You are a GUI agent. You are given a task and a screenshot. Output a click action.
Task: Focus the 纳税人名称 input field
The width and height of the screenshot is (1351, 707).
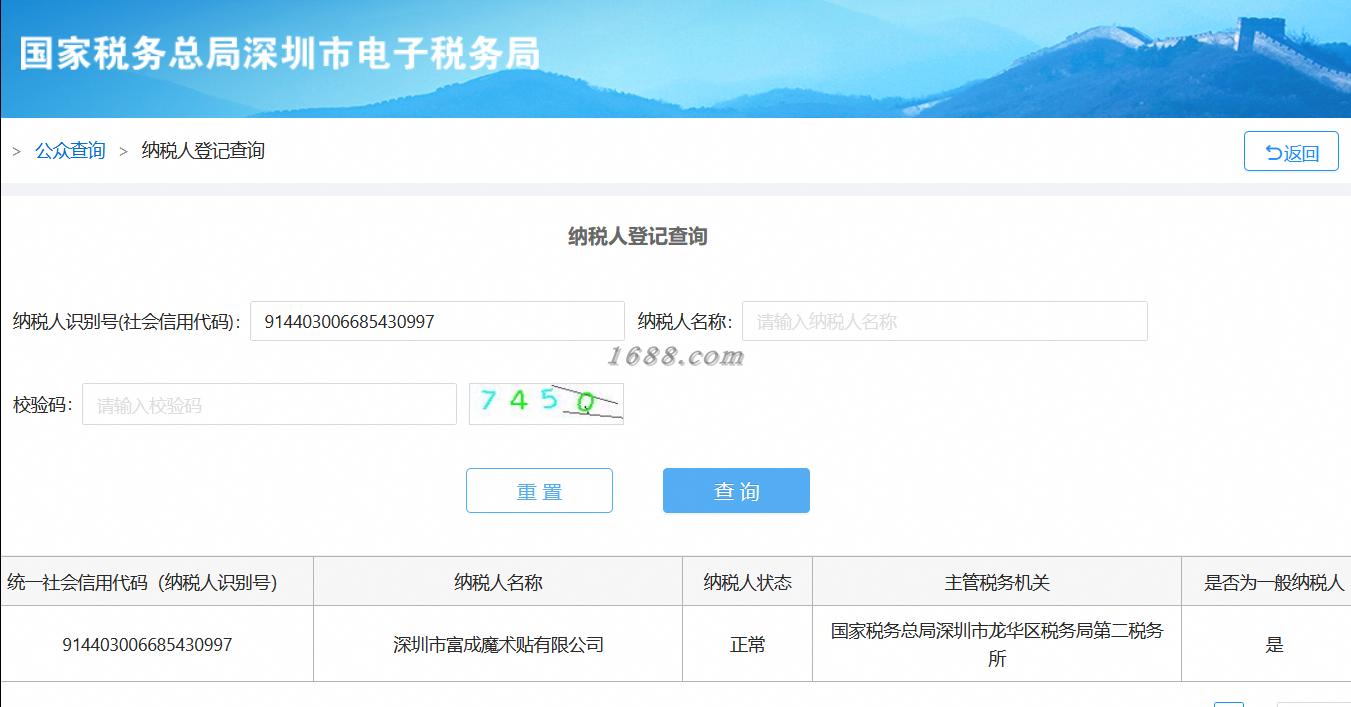click(944, 321)
